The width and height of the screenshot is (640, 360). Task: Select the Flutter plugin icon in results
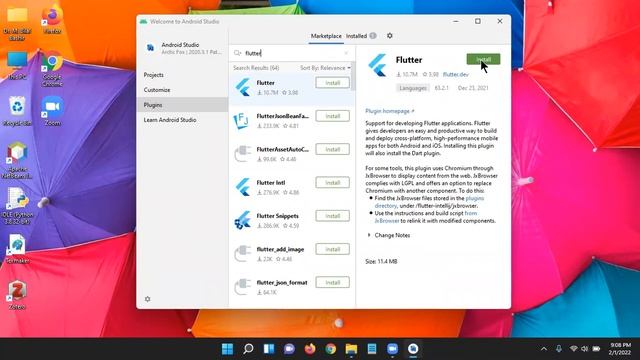[x=243, y=87]
